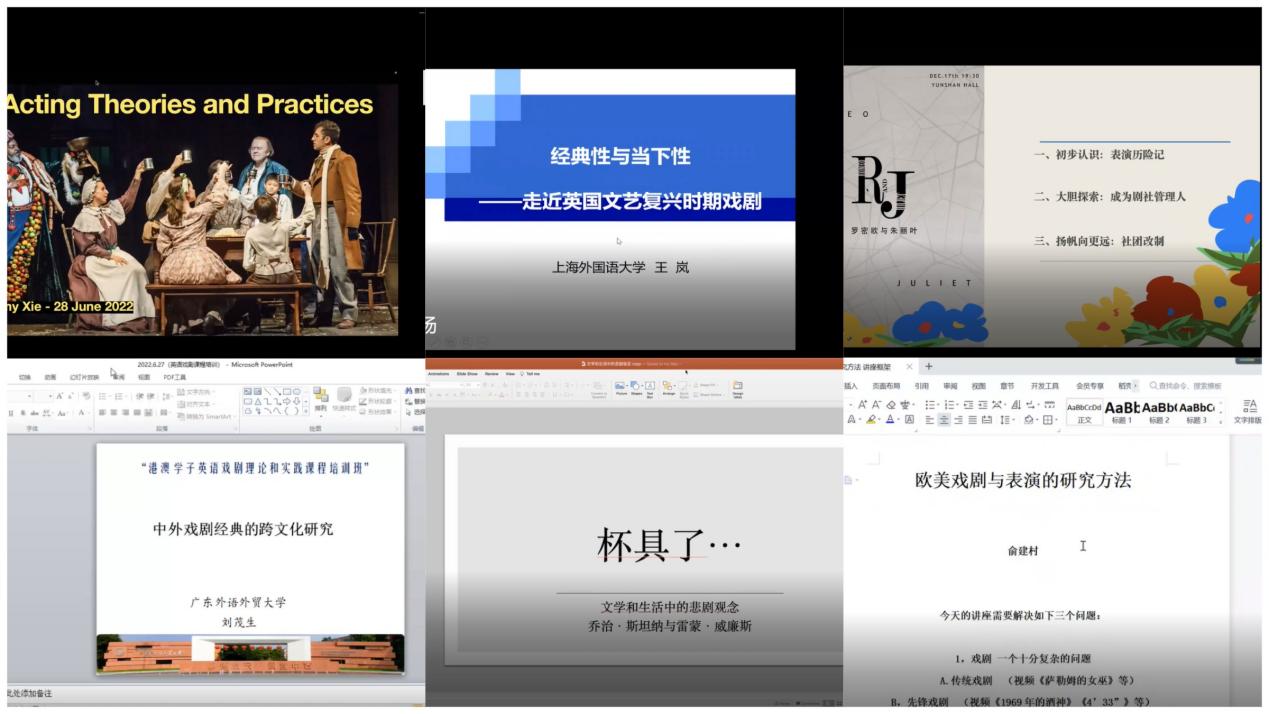This screenshot has width=1269, height=714.
Task: Open the 页面布局 tab in WPS
Action: coord(886,385)
